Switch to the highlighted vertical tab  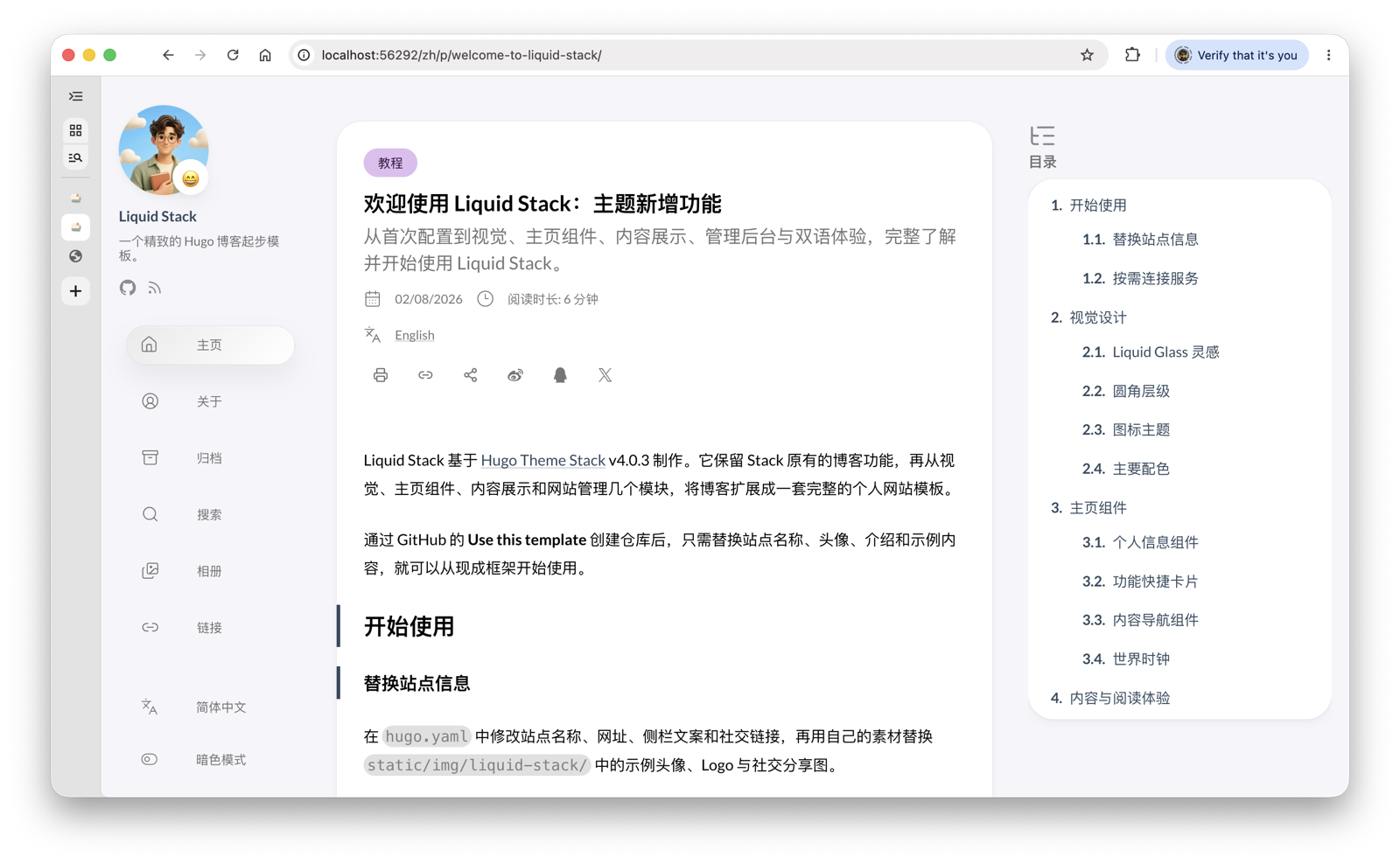pos(76,227)
